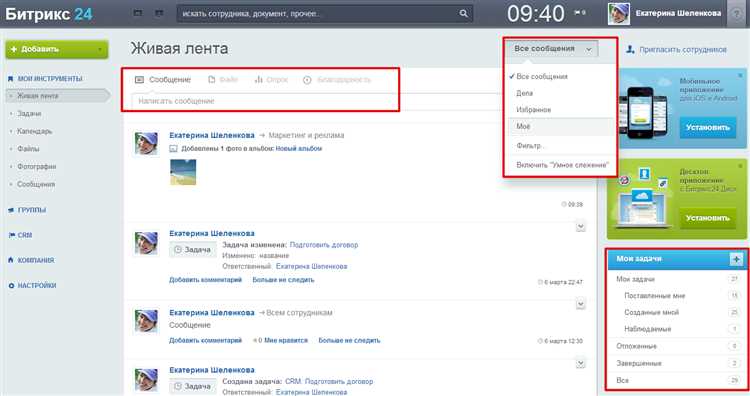Expand arrow on the Всем сотрудникам post
This screenshot has width=750, height=396.
click(x=581, y=304)
